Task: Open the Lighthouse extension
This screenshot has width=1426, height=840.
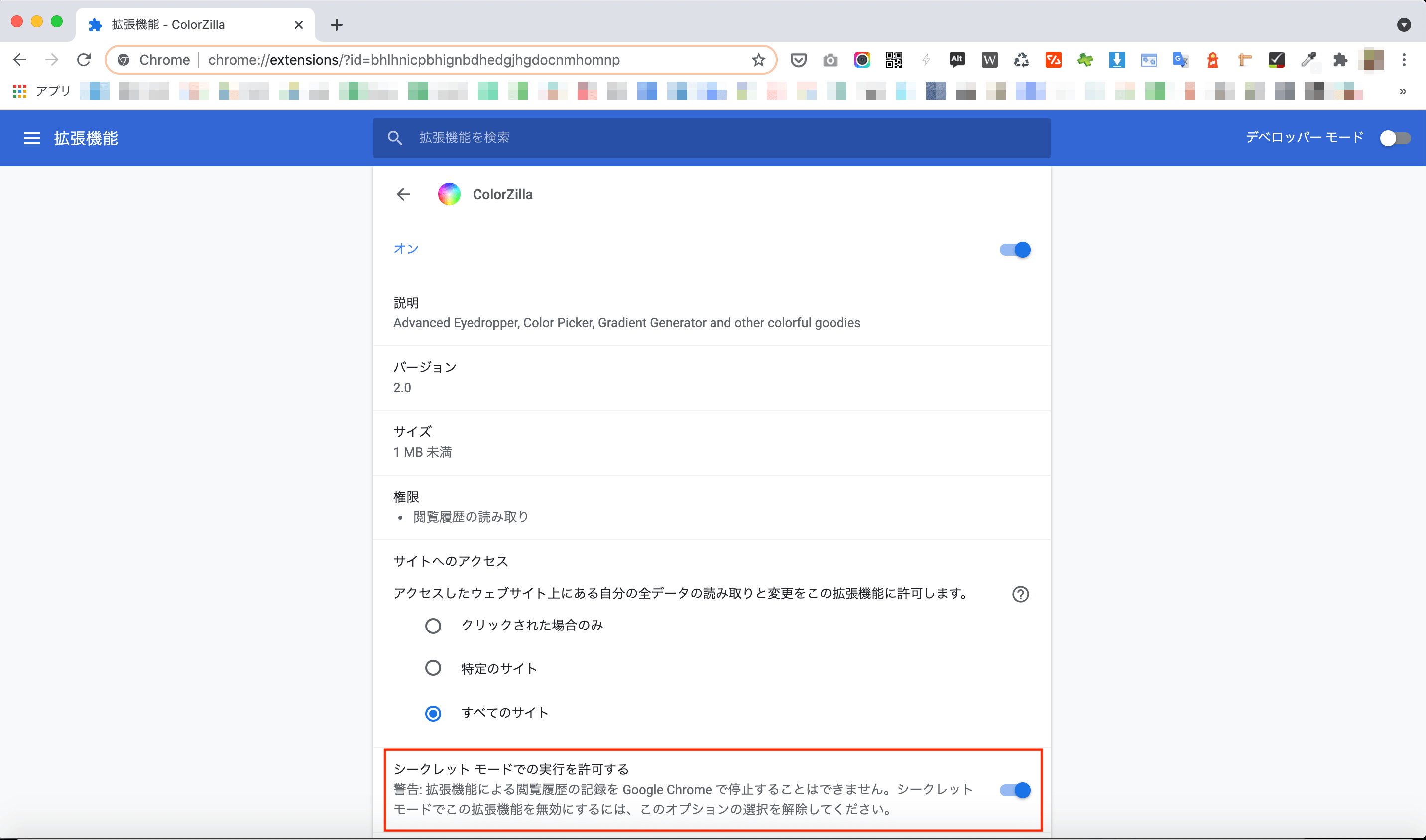Action: [1212, 60]
